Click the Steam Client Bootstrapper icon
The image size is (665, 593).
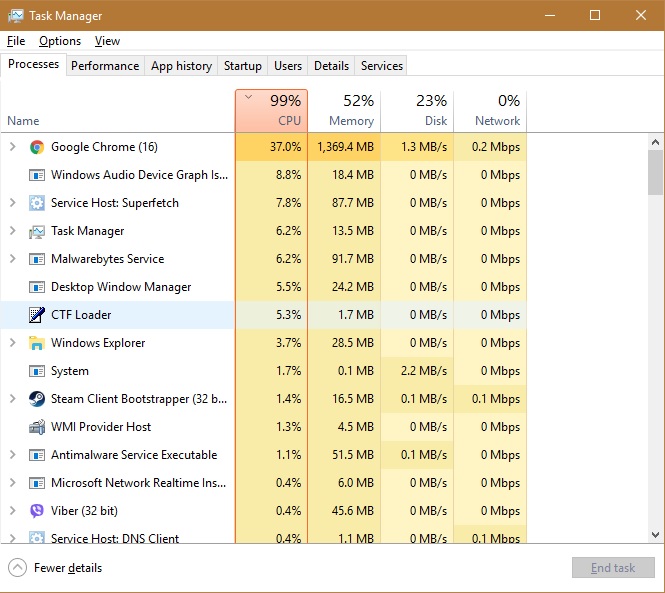point(37,399)
